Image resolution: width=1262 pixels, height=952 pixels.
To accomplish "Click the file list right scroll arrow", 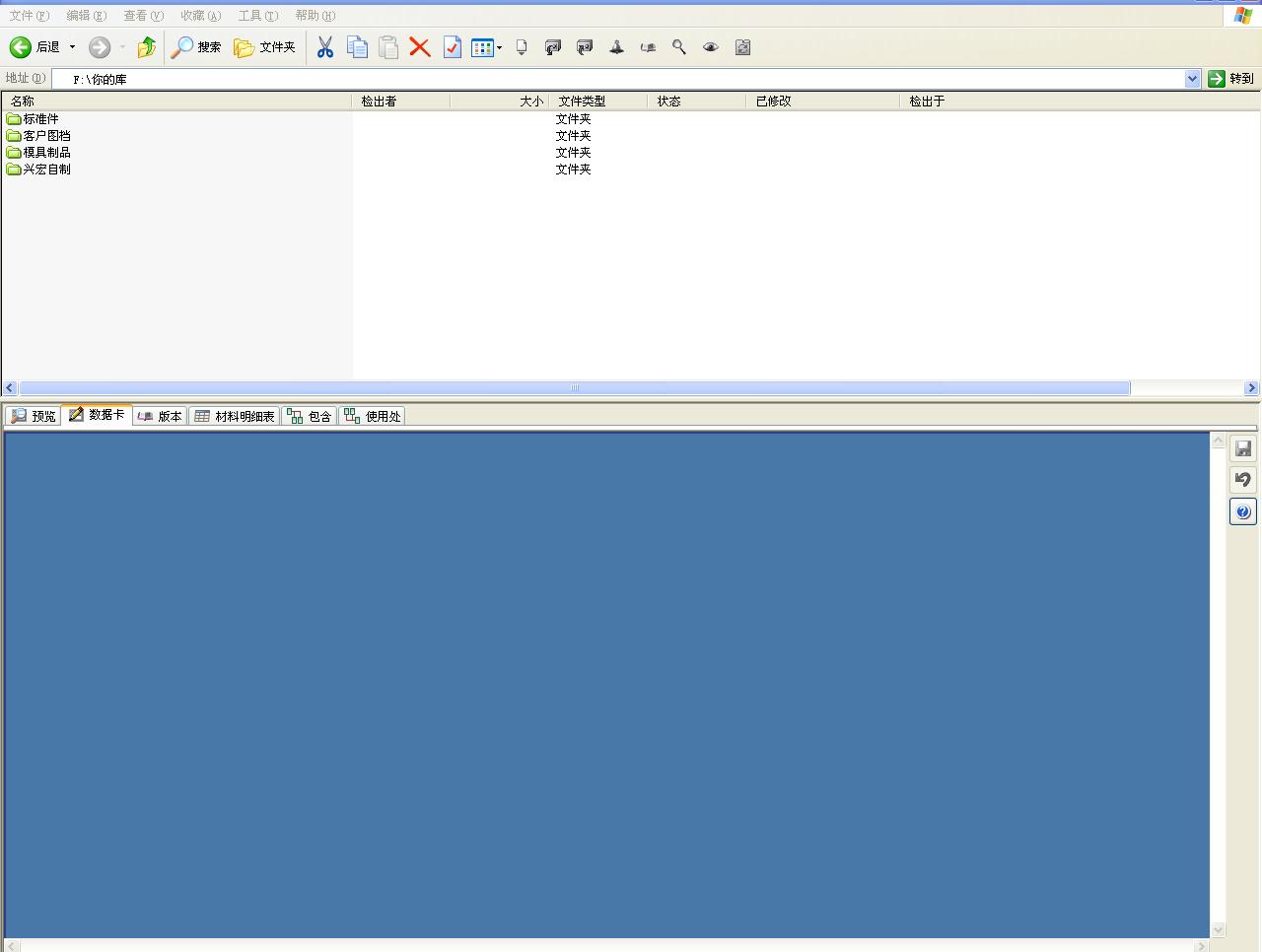I will click(x=1251, y=388).
